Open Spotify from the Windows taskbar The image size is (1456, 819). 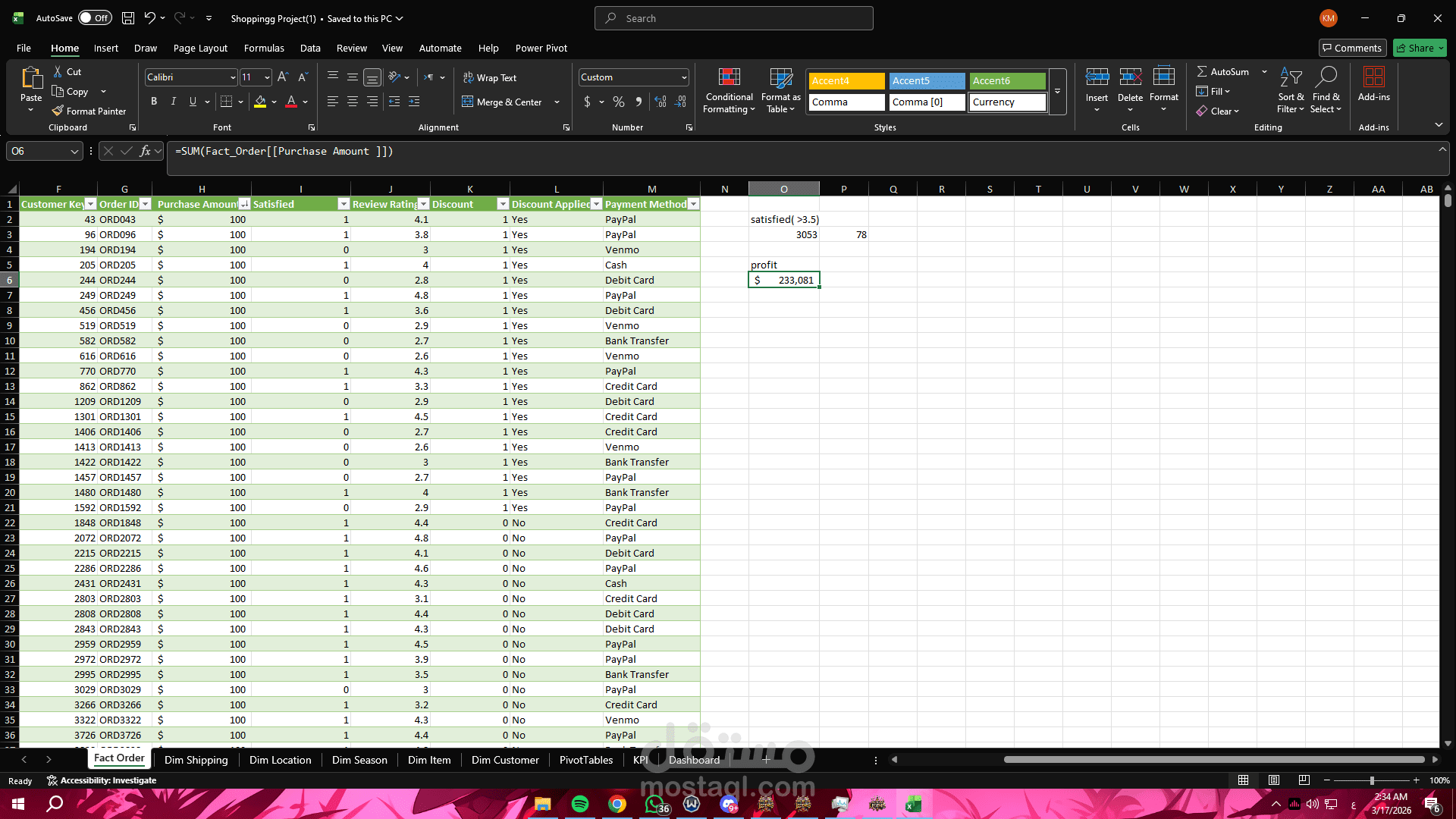(580, 804)
